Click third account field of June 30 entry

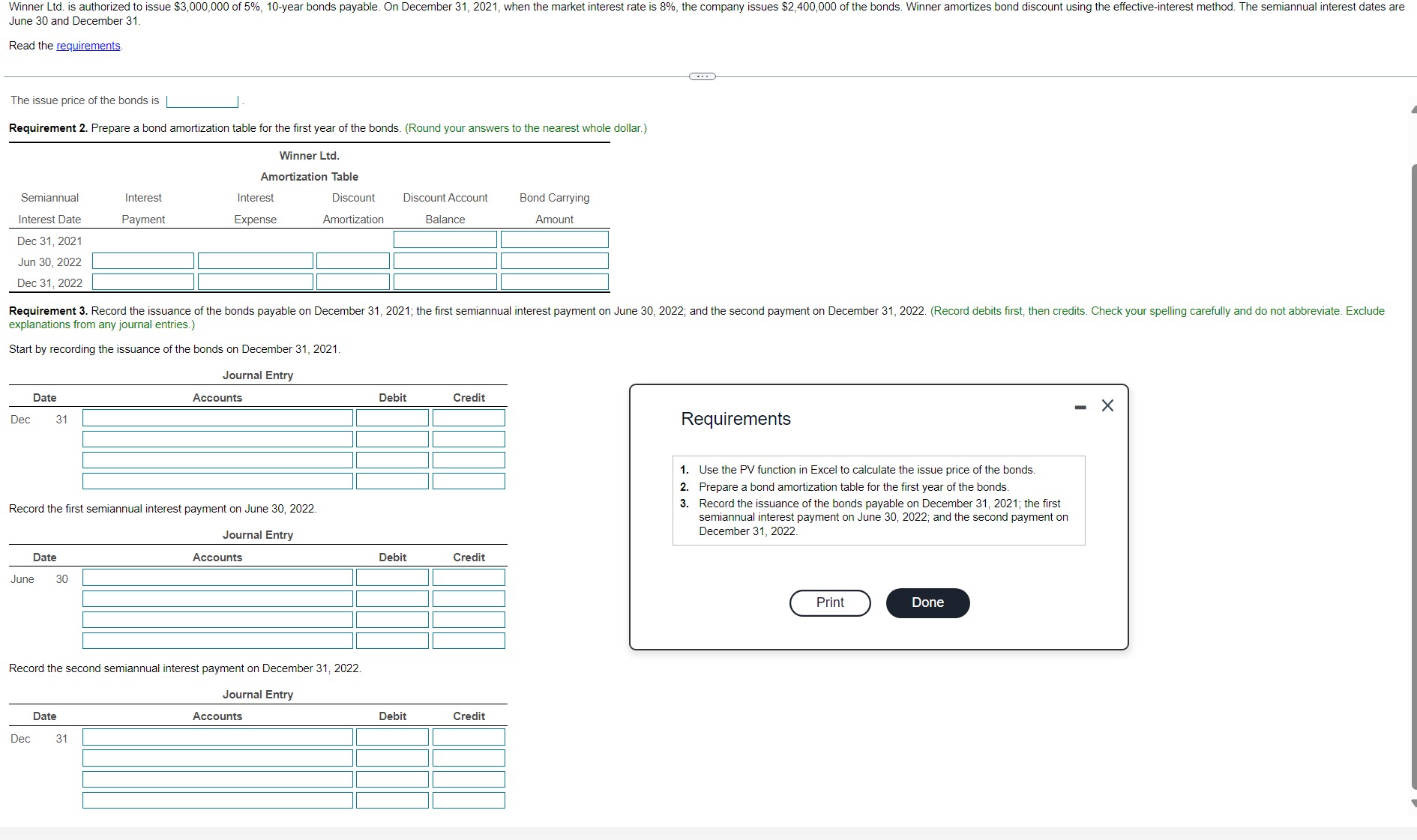(217, 620)
